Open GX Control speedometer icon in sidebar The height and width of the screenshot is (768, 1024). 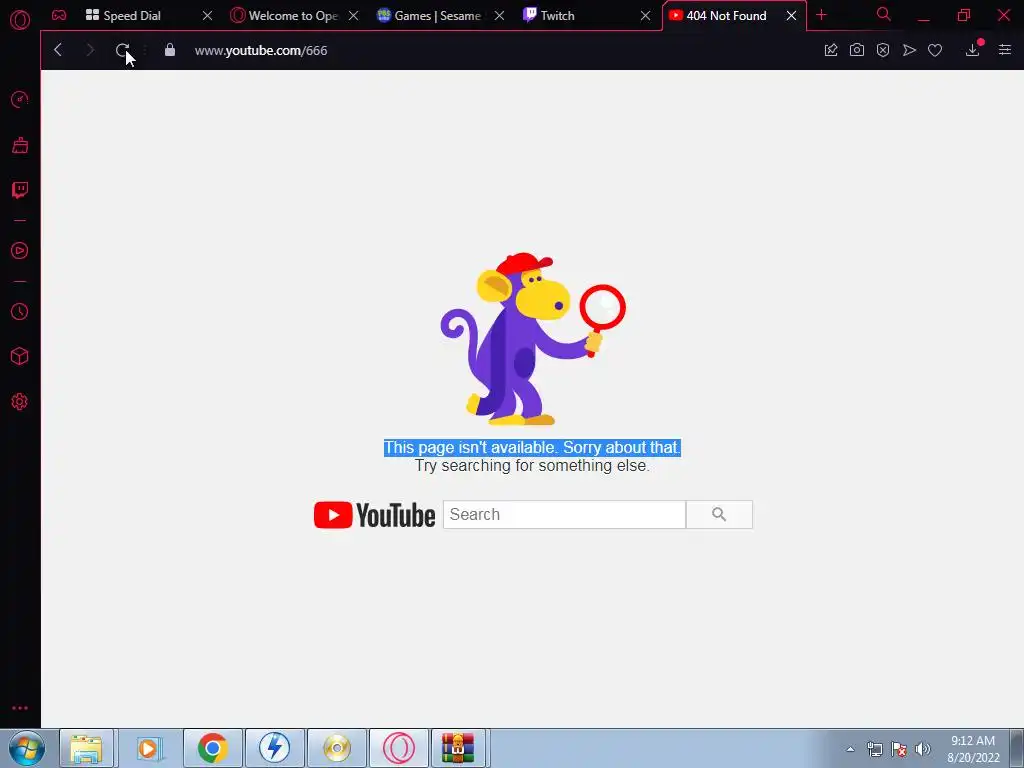click(x=20, y=99)
